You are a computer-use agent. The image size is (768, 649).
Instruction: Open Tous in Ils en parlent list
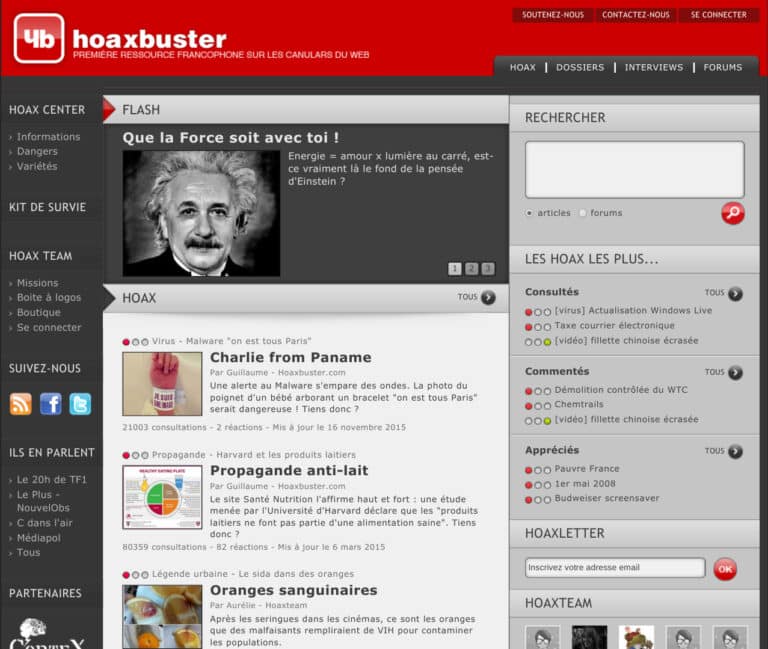pos(28,553)
